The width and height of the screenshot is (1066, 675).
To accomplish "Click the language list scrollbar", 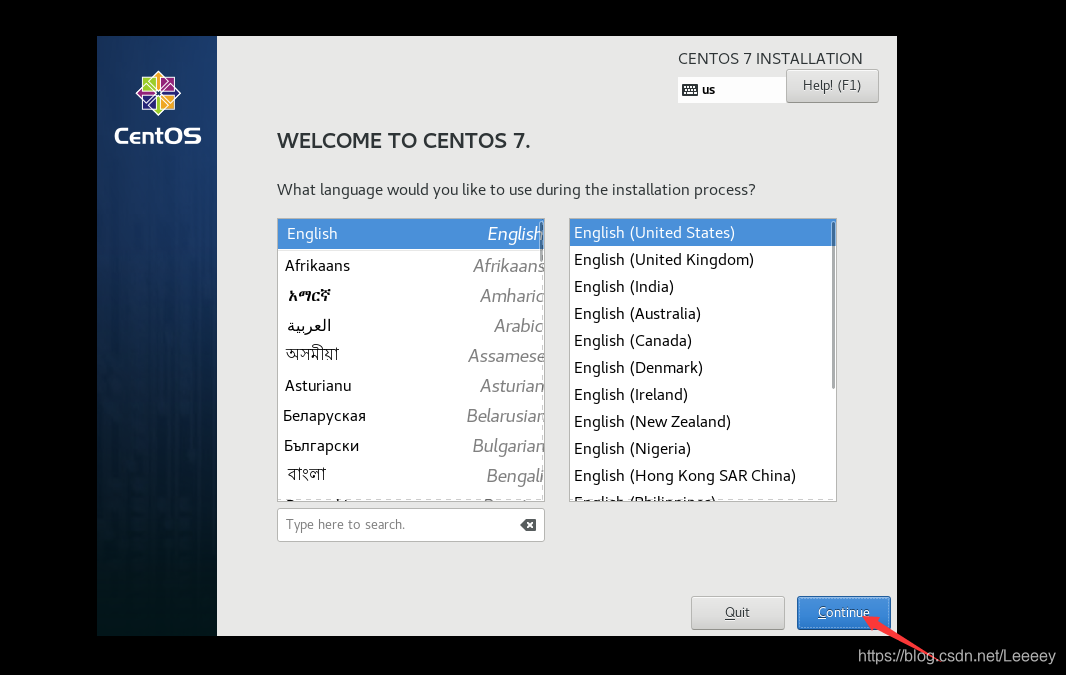I will tap(541, 241).
